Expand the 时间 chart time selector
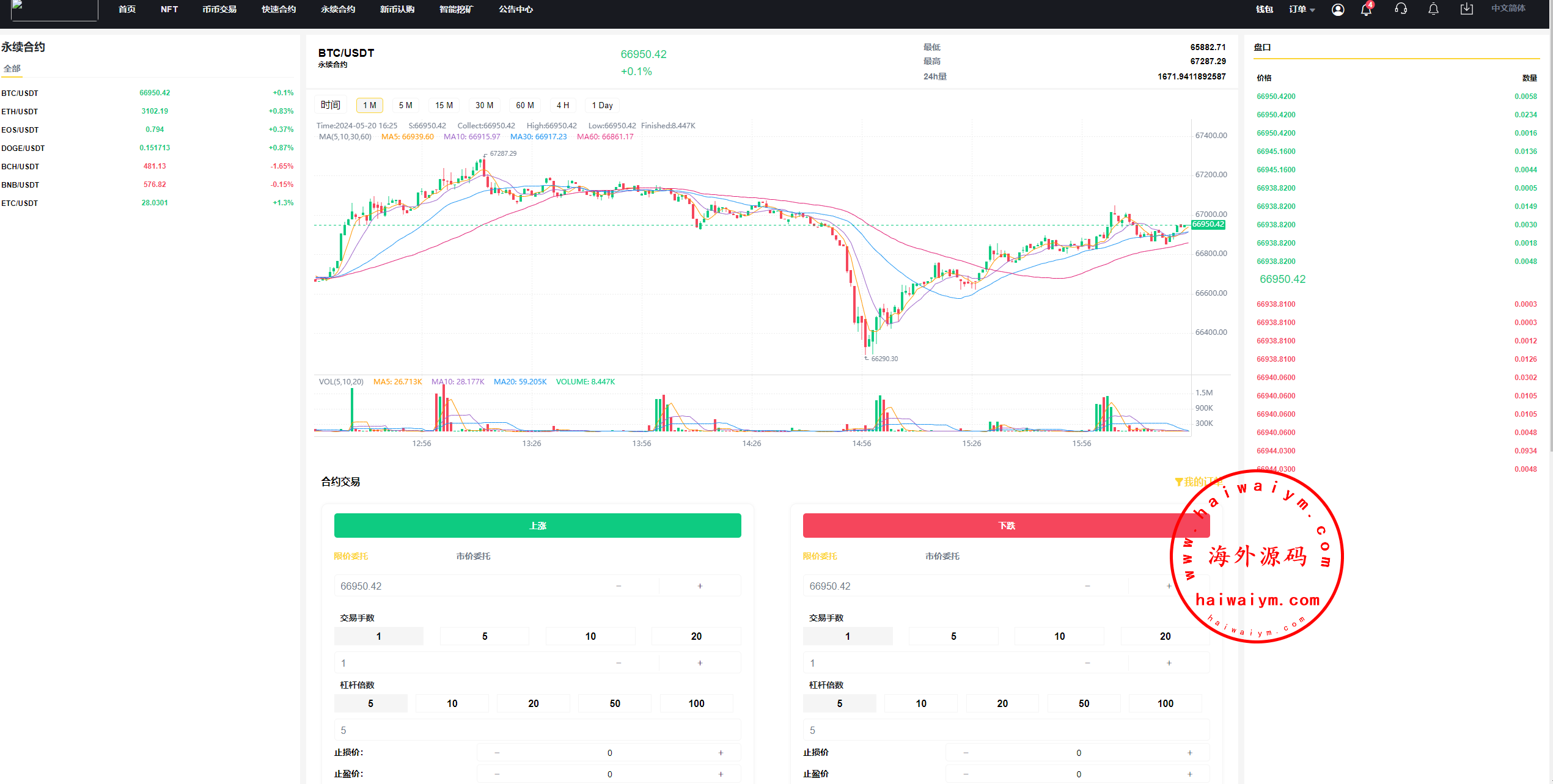The width and height of the screenshot is (1553, 784). tap(330, 105)
